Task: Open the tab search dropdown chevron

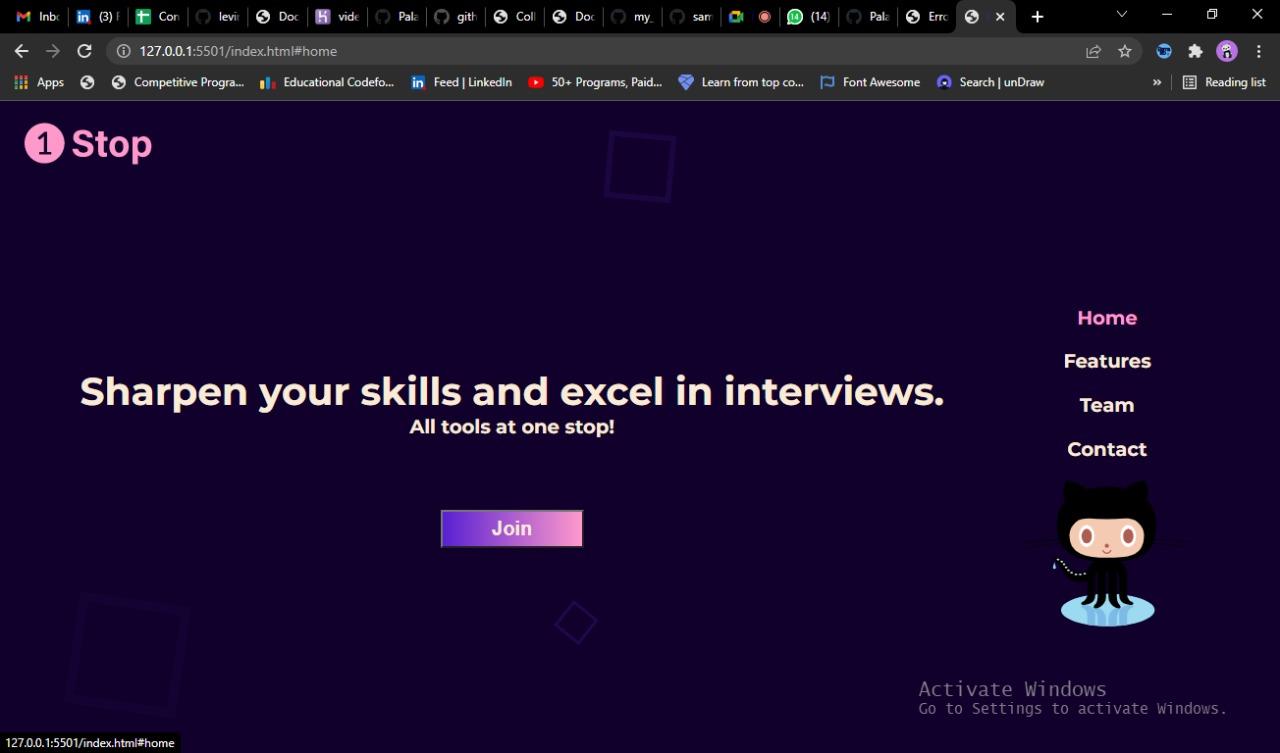Action: pyautogui.click(x=1122, y=15)
